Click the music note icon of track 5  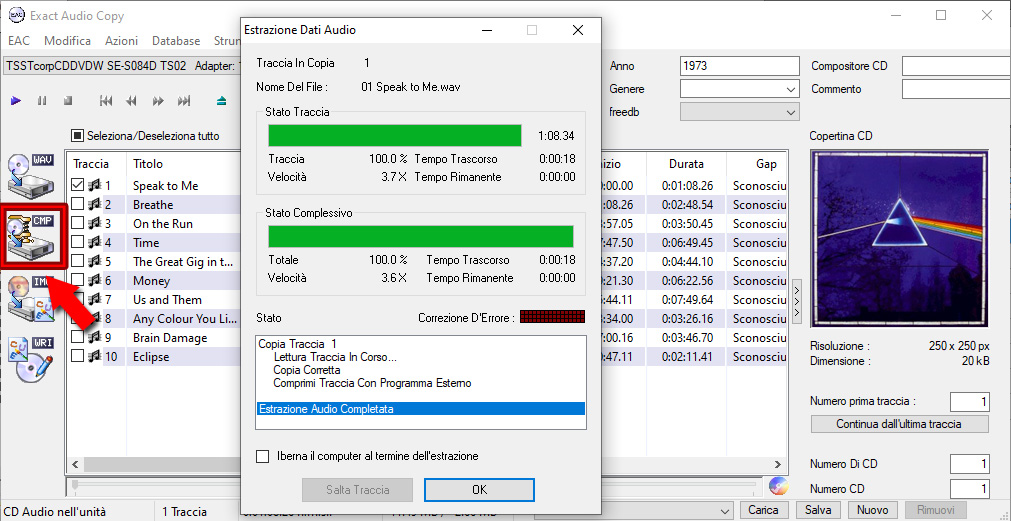[x=94, y=262]
